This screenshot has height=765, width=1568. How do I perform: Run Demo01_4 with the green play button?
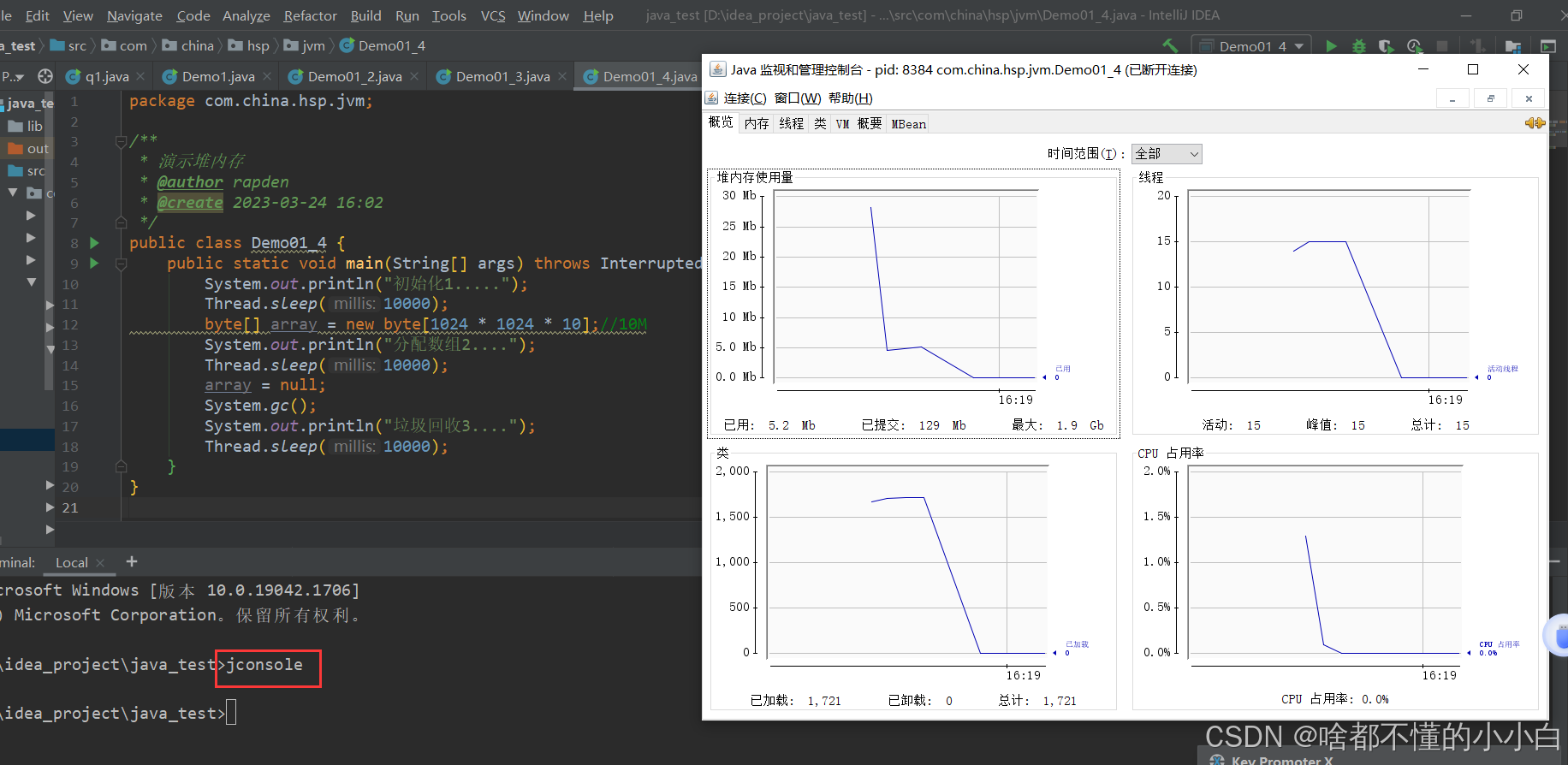coord(1331,46)
